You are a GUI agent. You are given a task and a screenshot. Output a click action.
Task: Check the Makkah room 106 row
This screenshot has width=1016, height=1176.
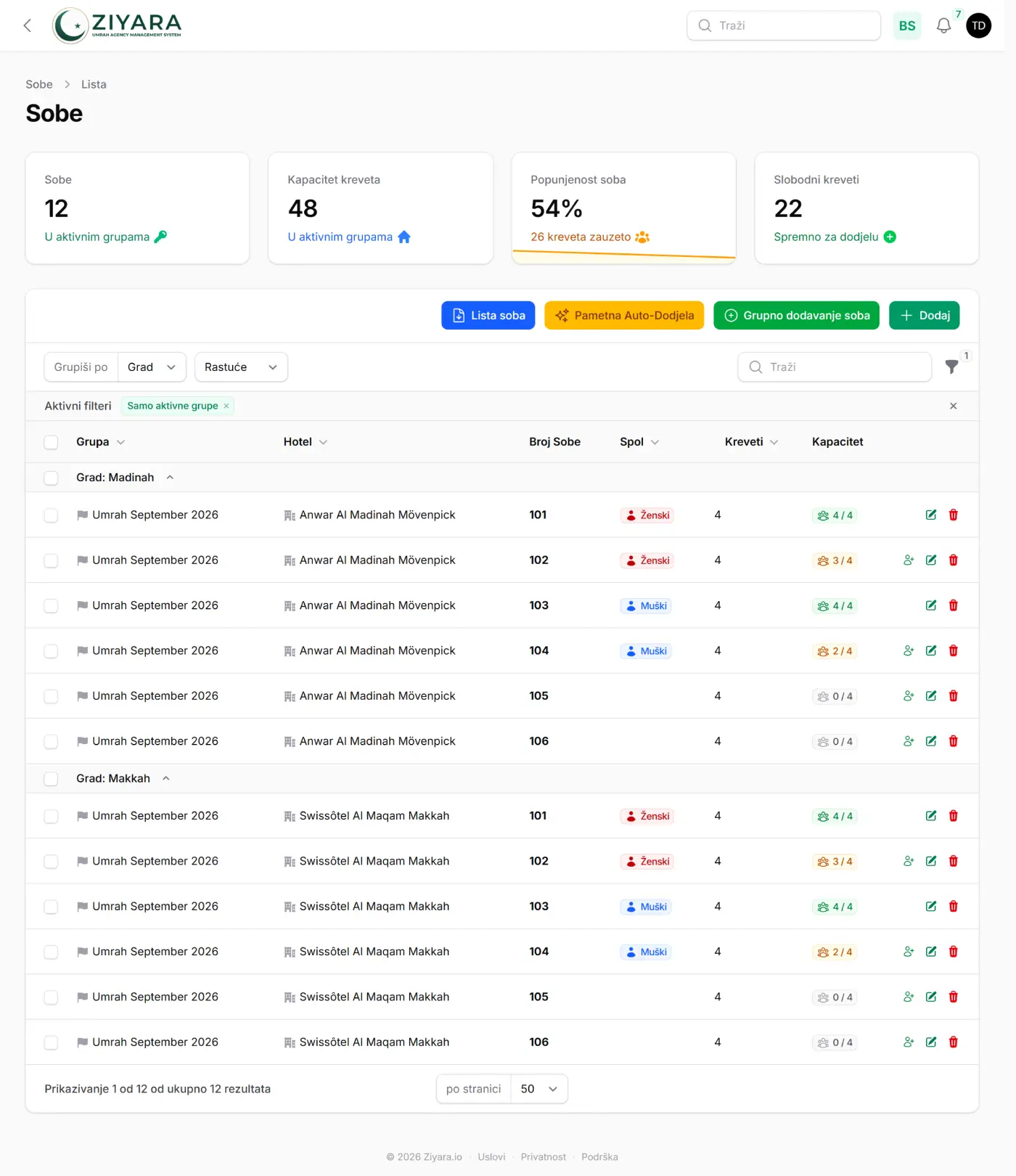[x=51, y=1042]
